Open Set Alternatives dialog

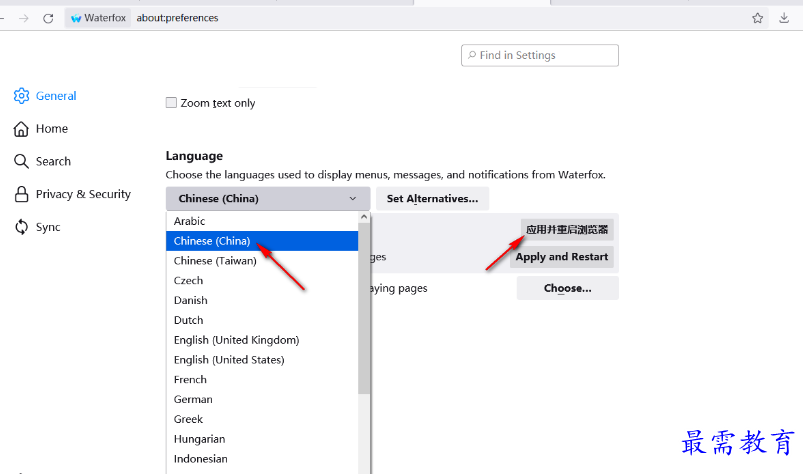[x=432, y=199]
